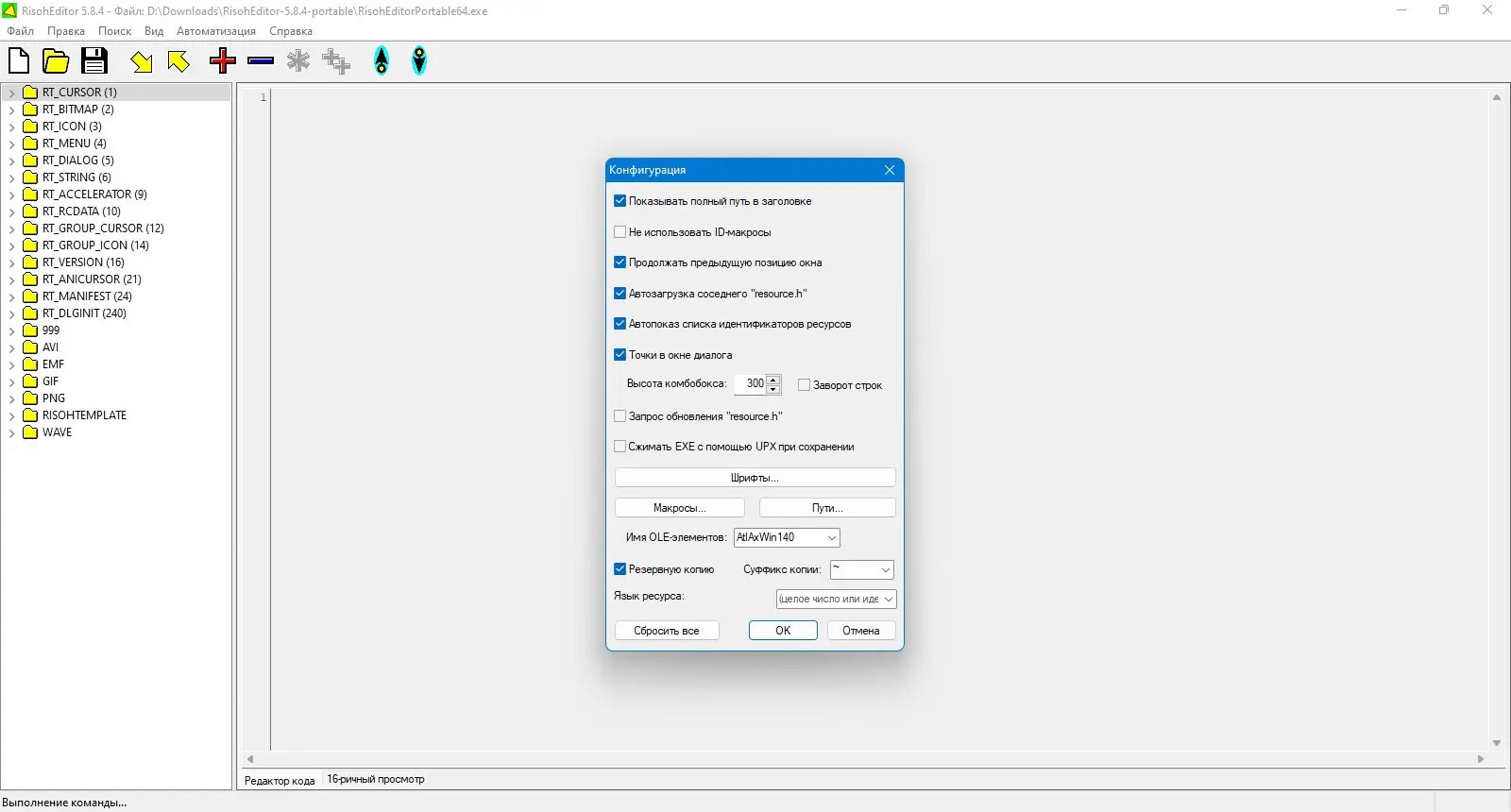
Task: Click the gray asterisk toolbar icon
Action: tap(298, 61)
